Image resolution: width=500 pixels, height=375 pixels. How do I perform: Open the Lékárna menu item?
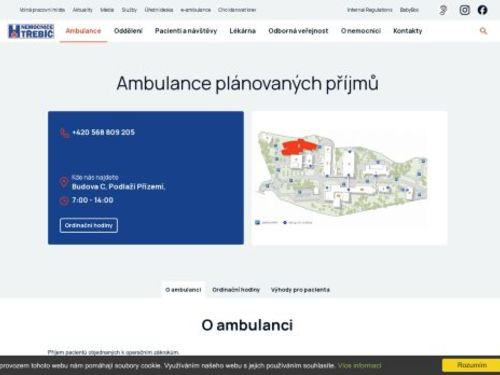[x=242, y=31]
